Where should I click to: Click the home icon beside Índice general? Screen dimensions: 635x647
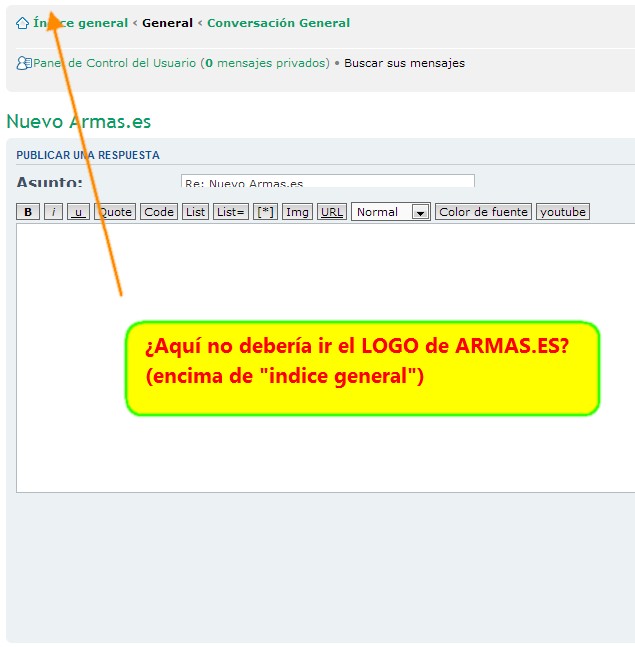tap(22, 23)
